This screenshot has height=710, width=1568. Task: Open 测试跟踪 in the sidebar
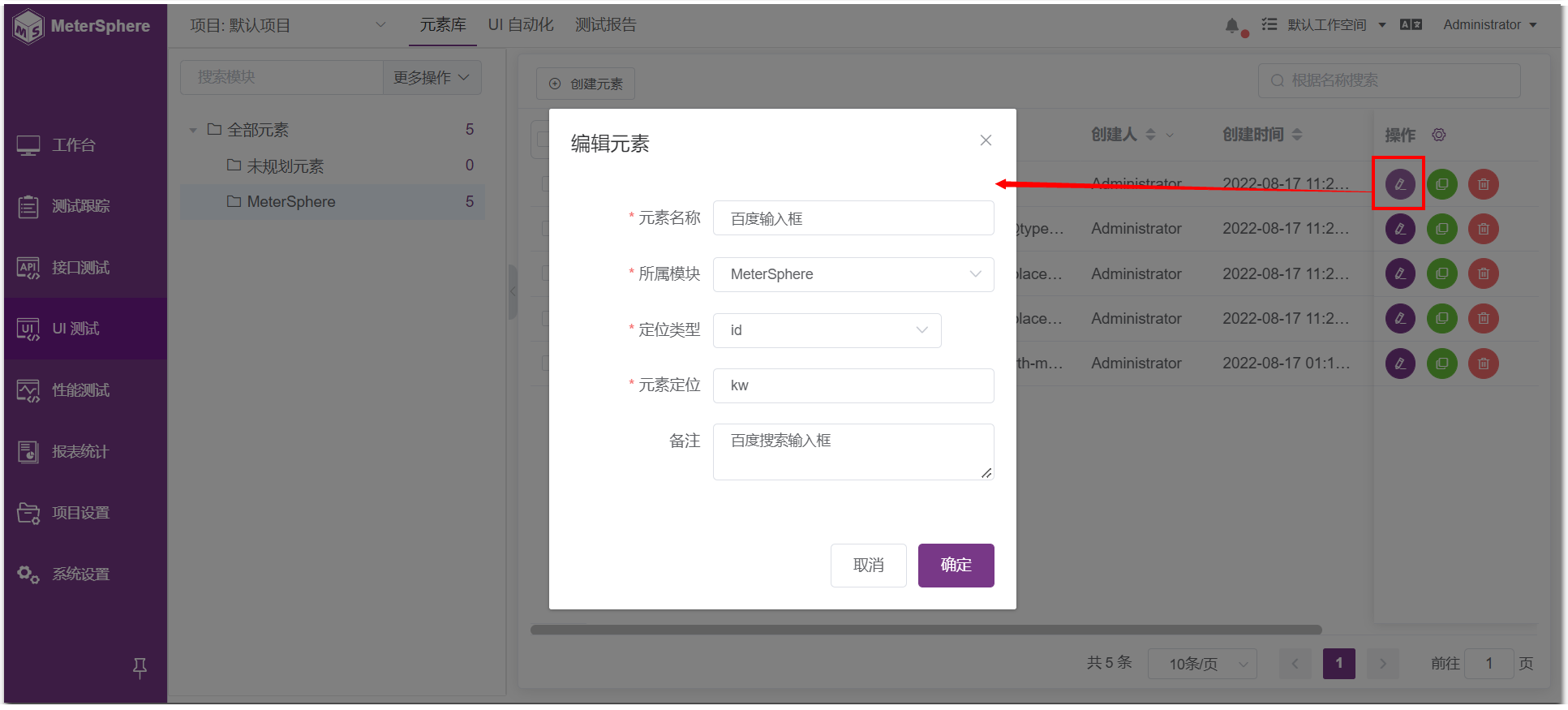[85, 206]
